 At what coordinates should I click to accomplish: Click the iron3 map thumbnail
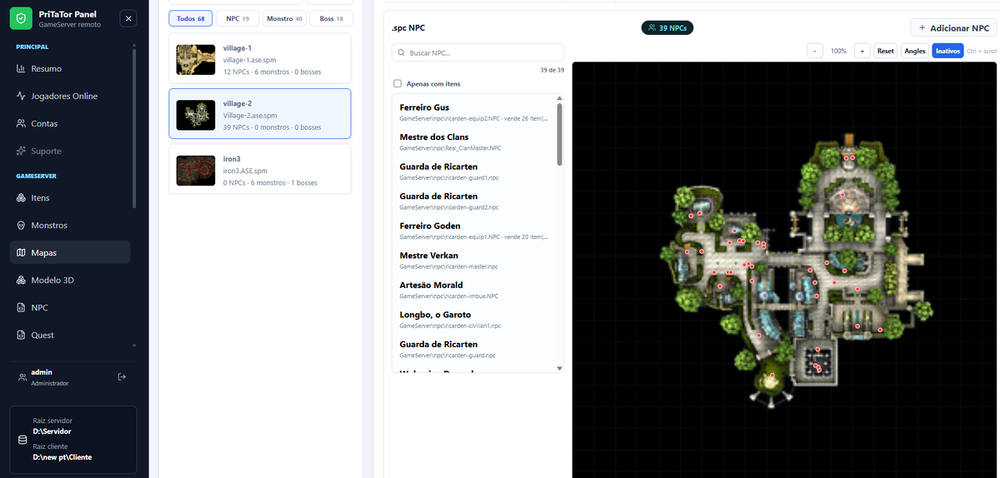pyautogui.click(x=196, y=170)
